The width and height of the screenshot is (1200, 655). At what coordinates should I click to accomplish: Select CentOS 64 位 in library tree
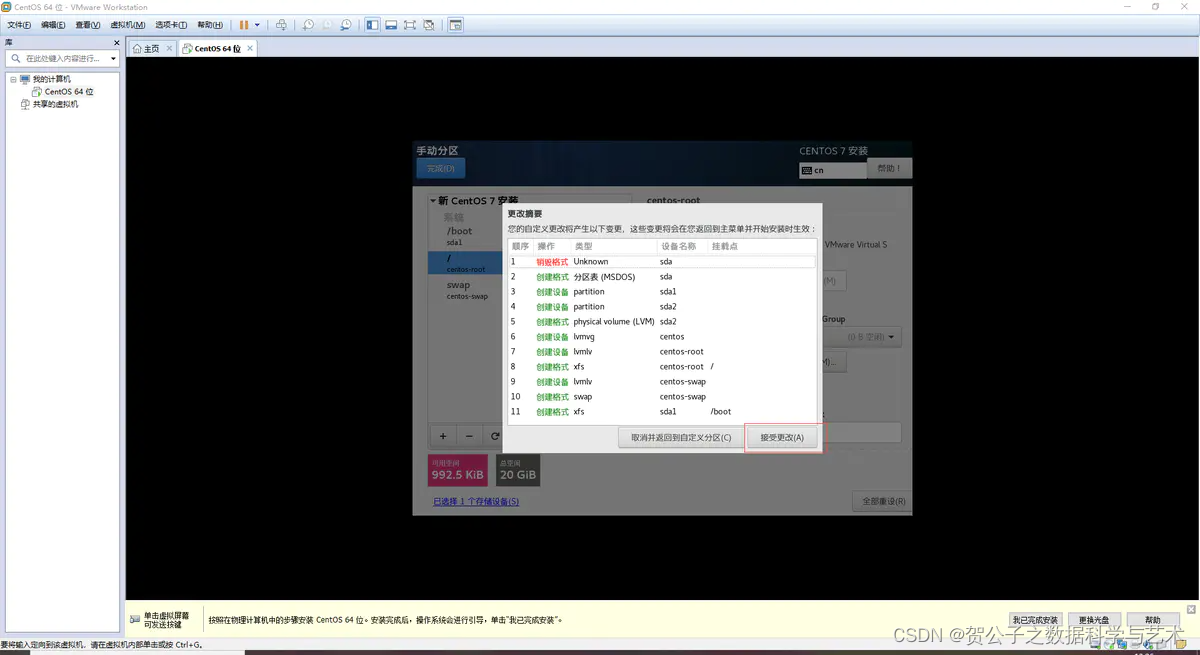click(x=62, y=92)
